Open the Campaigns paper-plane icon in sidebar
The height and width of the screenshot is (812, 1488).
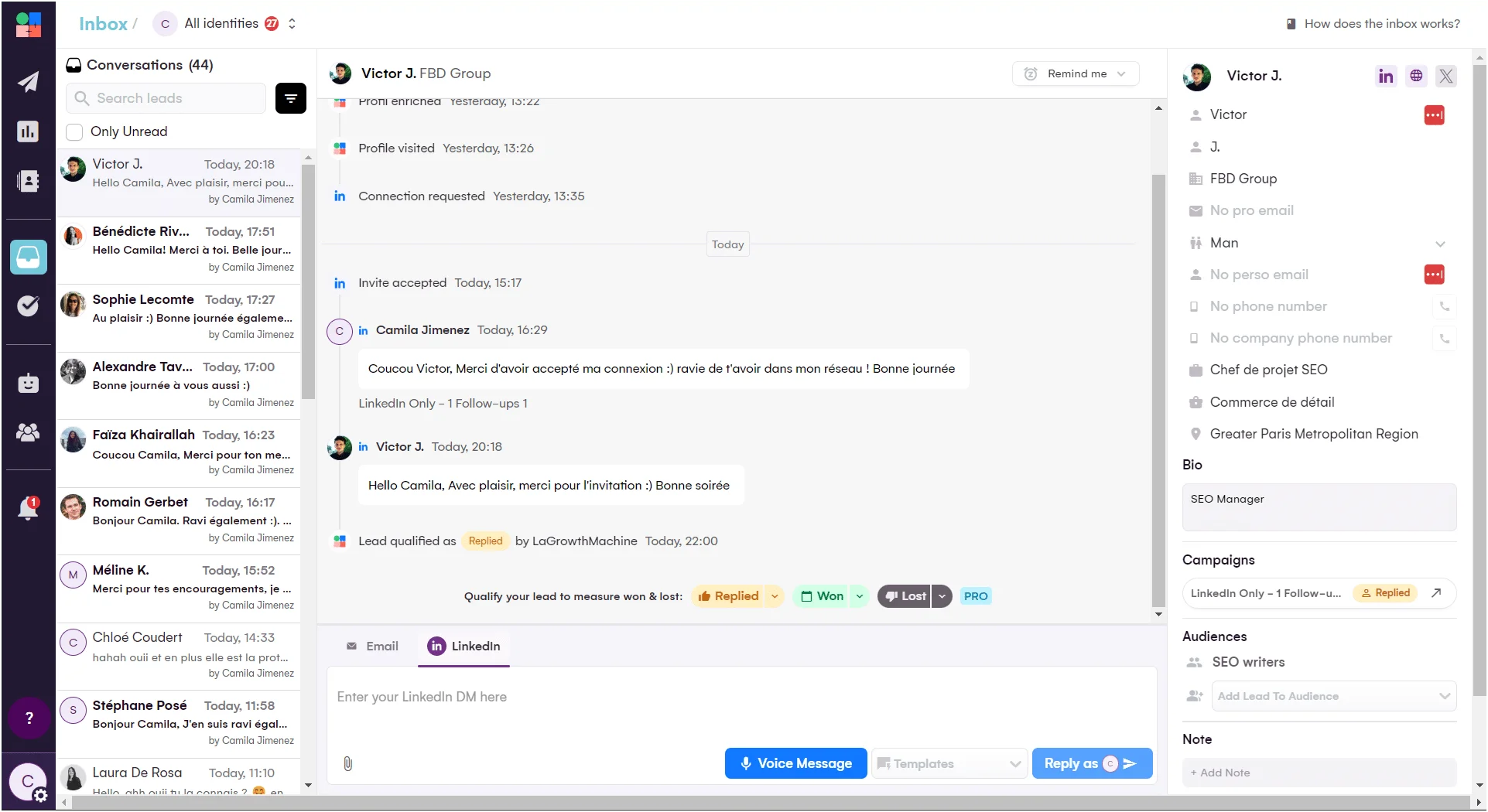28,81
